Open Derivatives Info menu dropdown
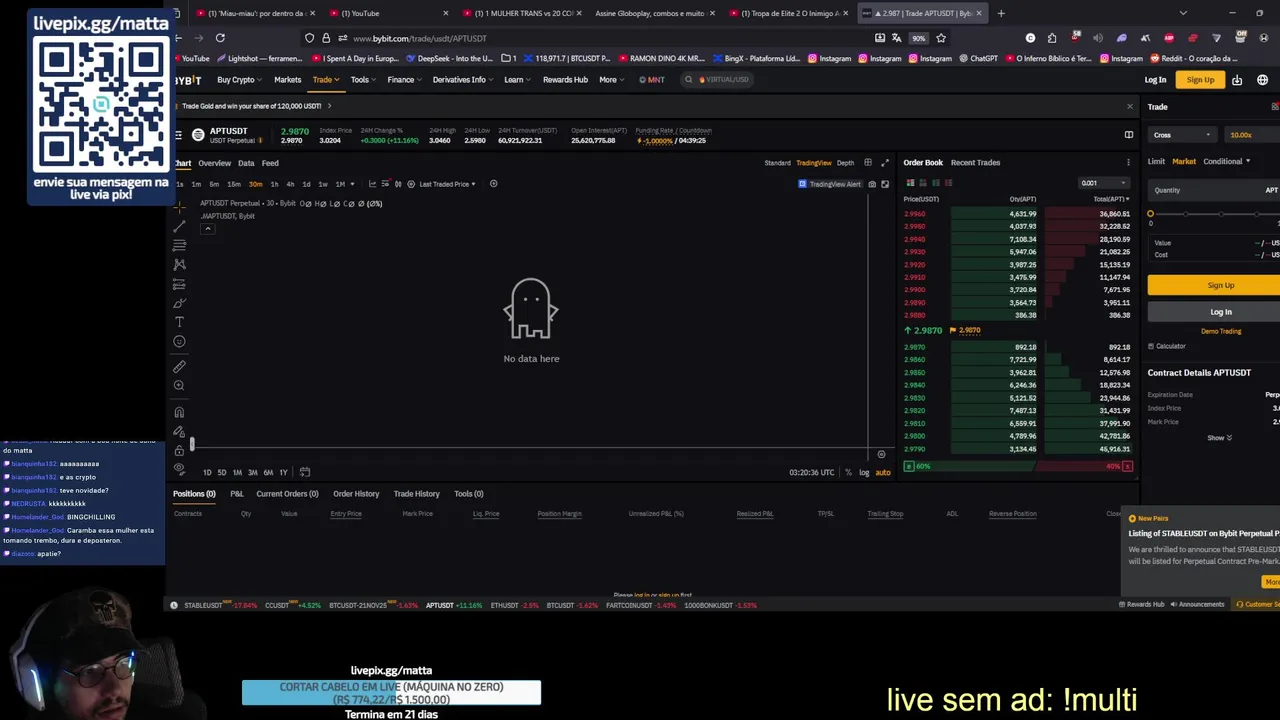Viewport: 1280px width, 720px height. pyautogui.click(x=463, y=80)
